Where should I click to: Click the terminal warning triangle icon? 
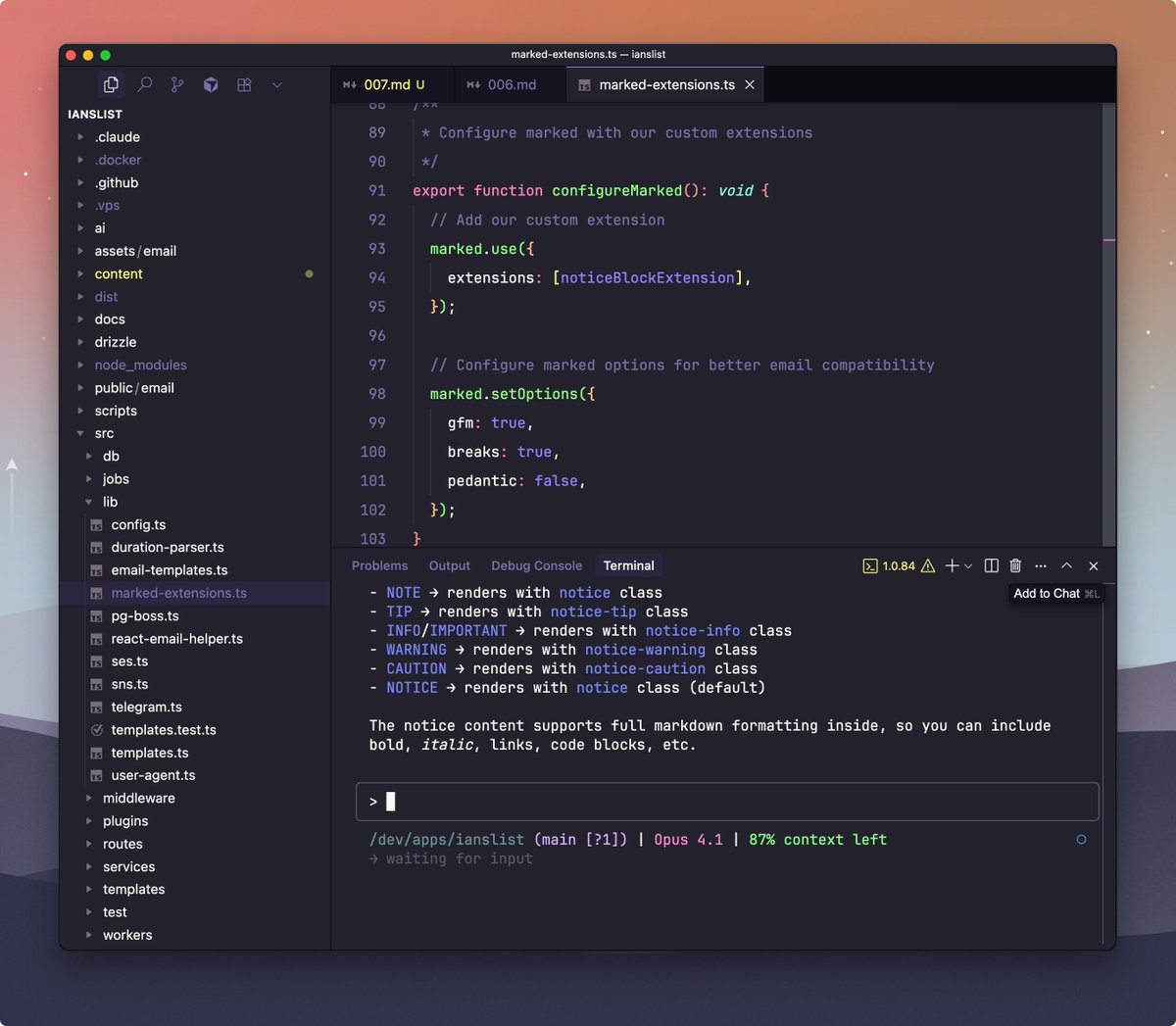[928, 566]
